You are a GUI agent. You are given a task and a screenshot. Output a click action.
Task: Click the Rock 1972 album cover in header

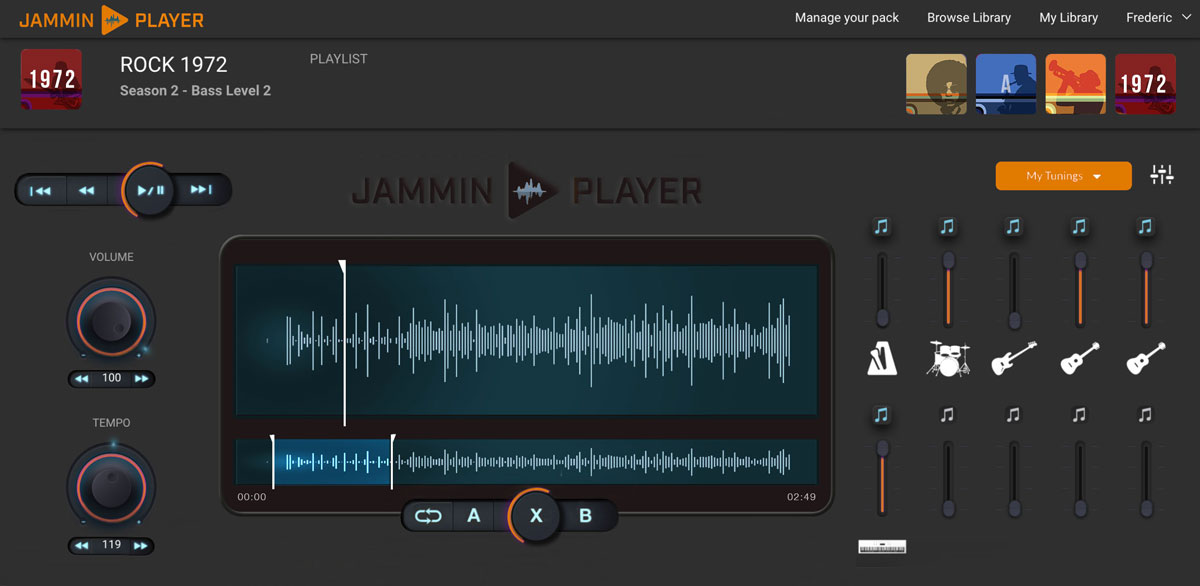pyautogui.click(x=52, y=79)
